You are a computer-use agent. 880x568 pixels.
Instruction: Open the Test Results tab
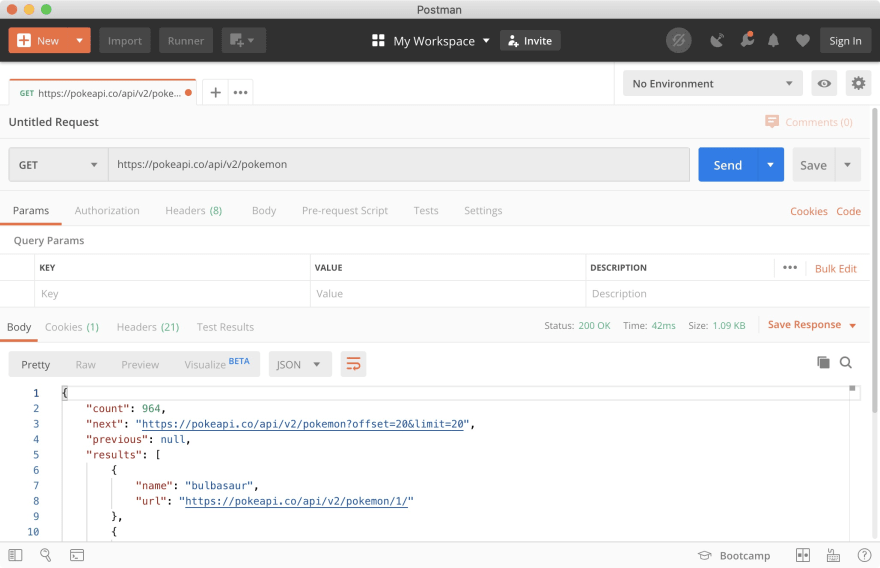click(225, 327)
